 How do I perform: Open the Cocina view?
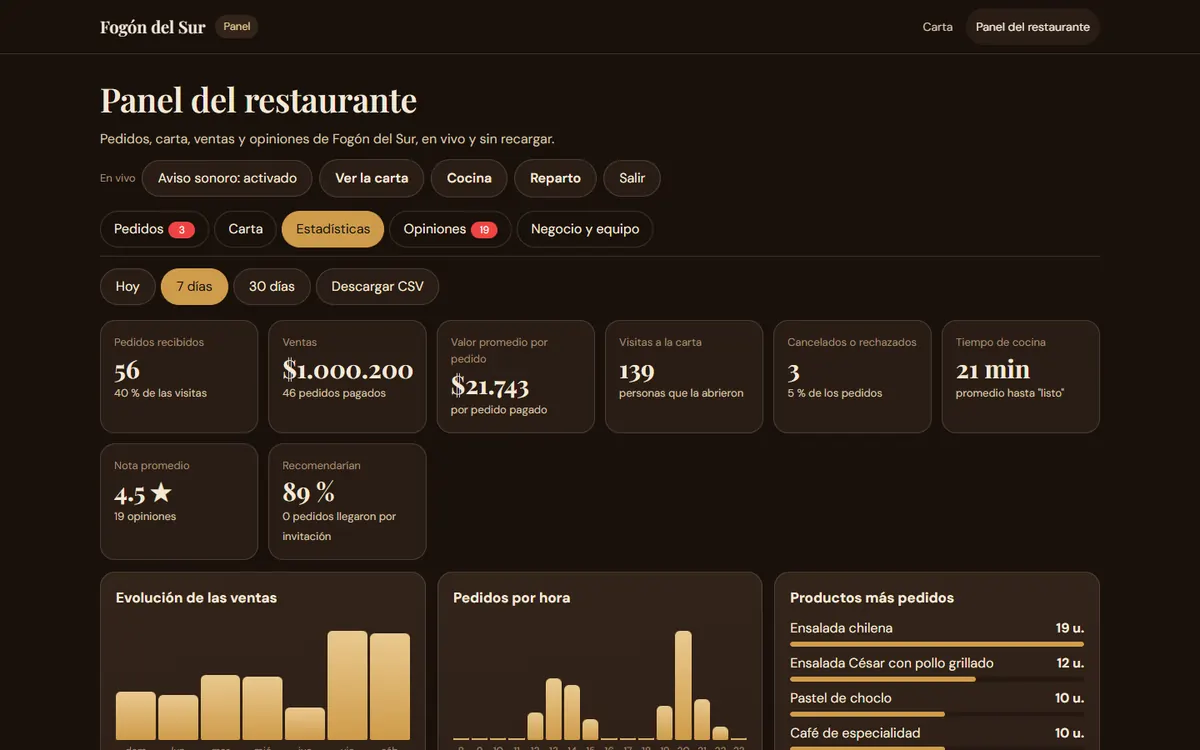[x=469, y=178]
